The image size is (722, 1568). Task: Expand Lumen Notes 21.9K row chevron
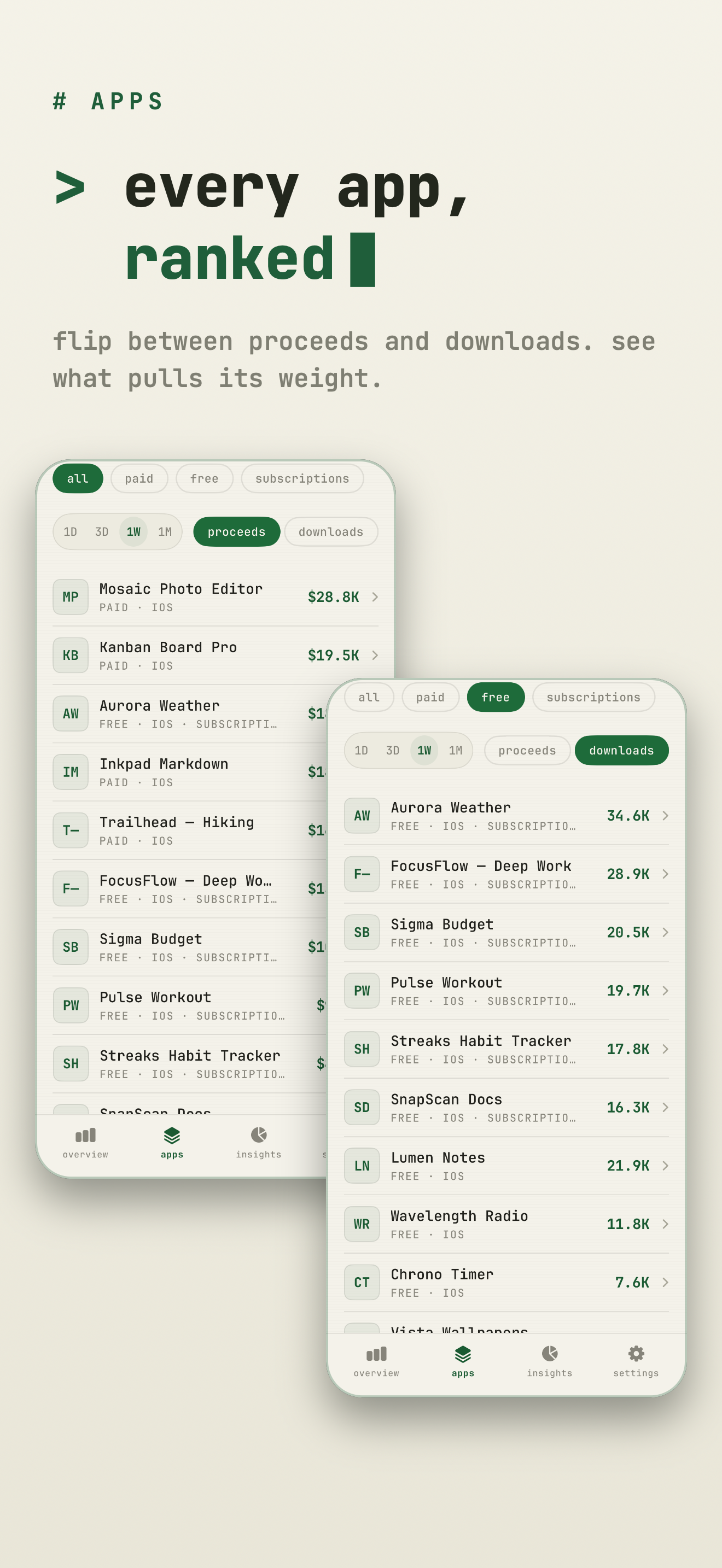coord(665,1166)
